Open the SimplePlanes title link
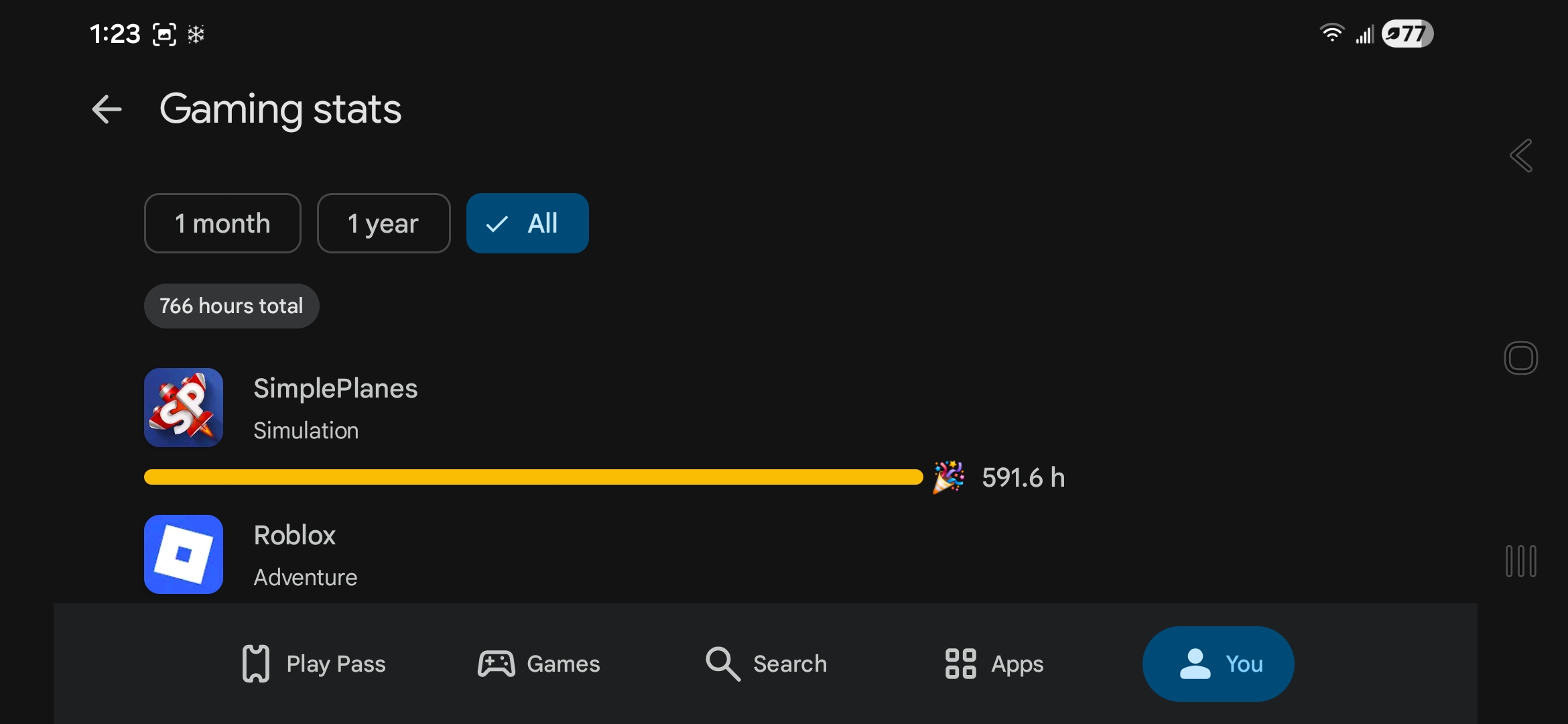1568x724 pixels. (x=336, y=389)
